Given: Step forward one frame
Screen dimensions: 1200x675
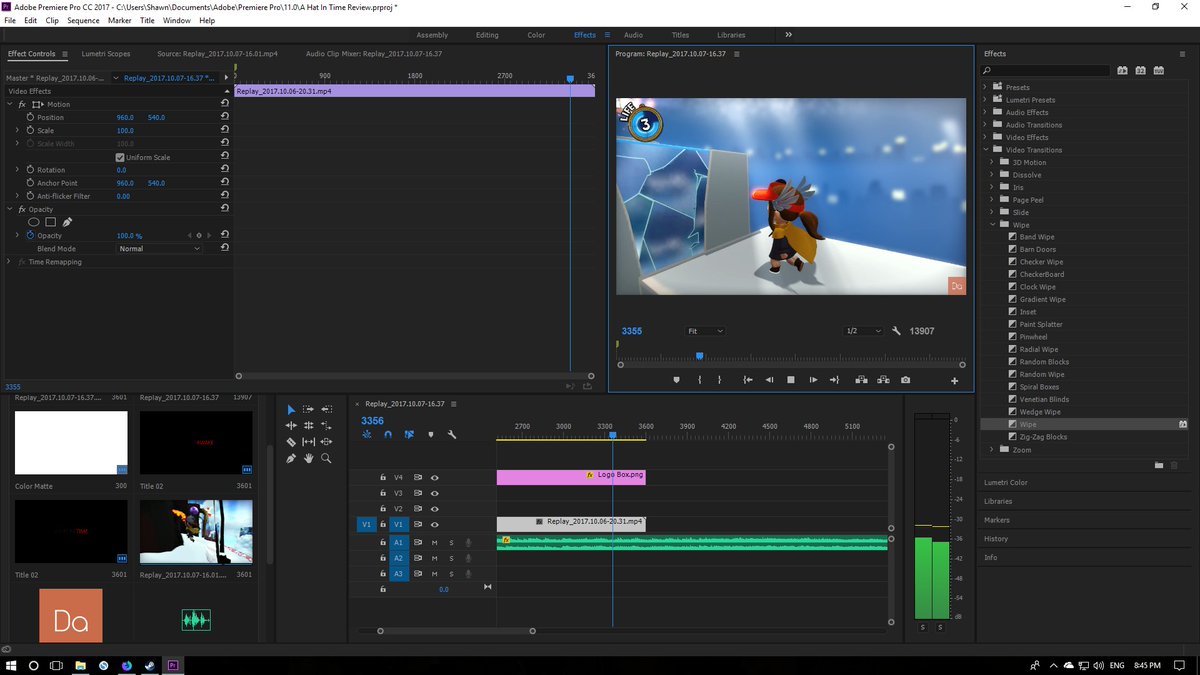Looking at the screenshot, I should 813,380.
